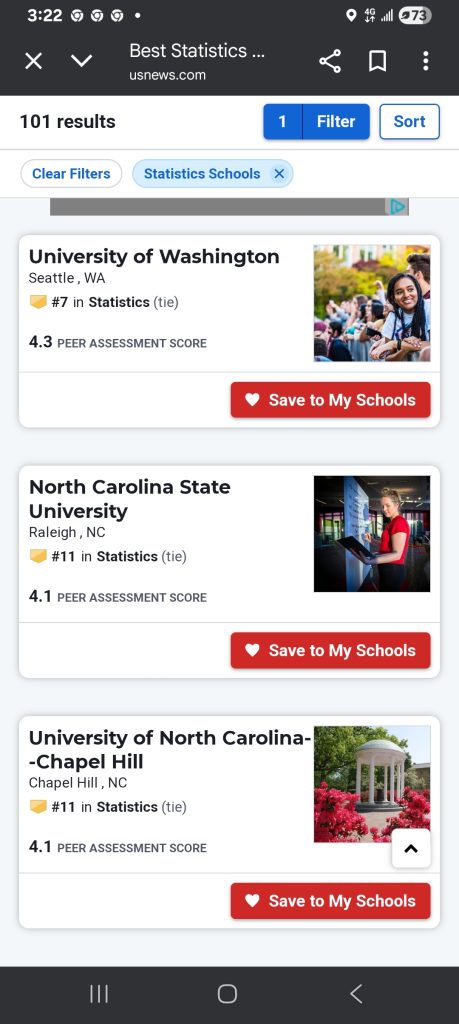Save University of Washington to My Schools
Viewport: 459px width, 1024px height.
[330, 400]
